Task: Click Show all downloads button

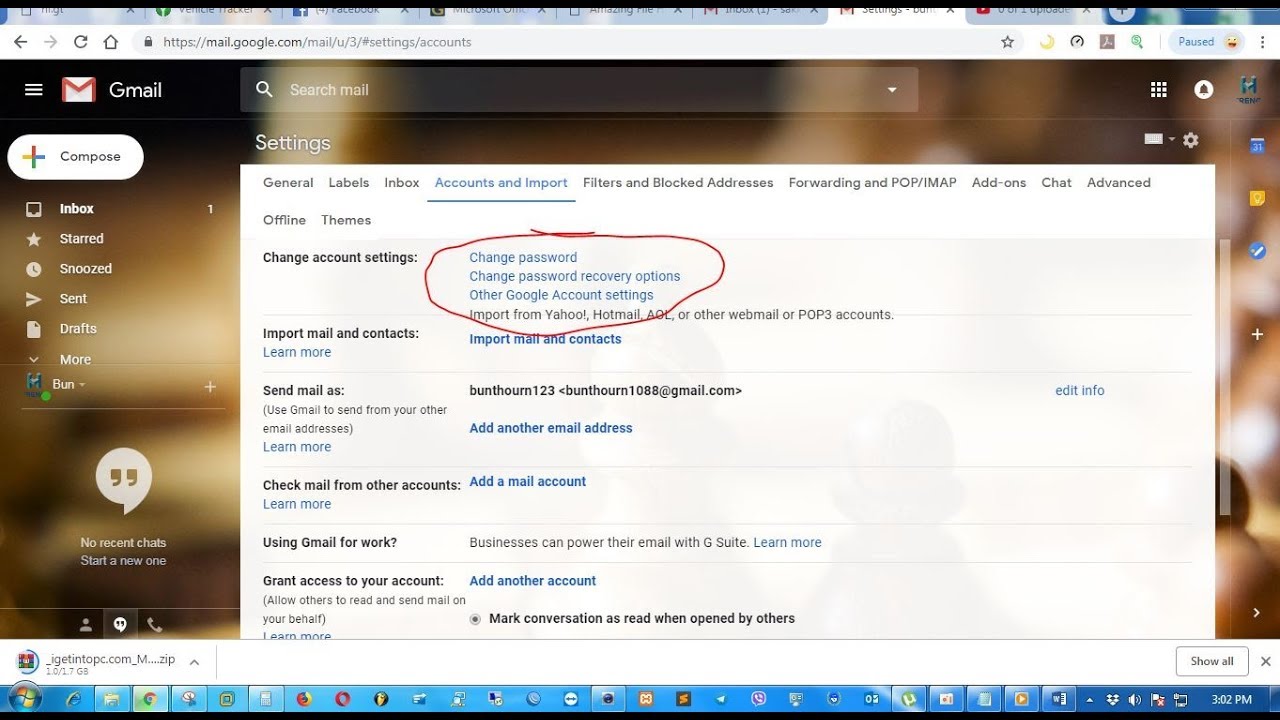Action: 1212,661
